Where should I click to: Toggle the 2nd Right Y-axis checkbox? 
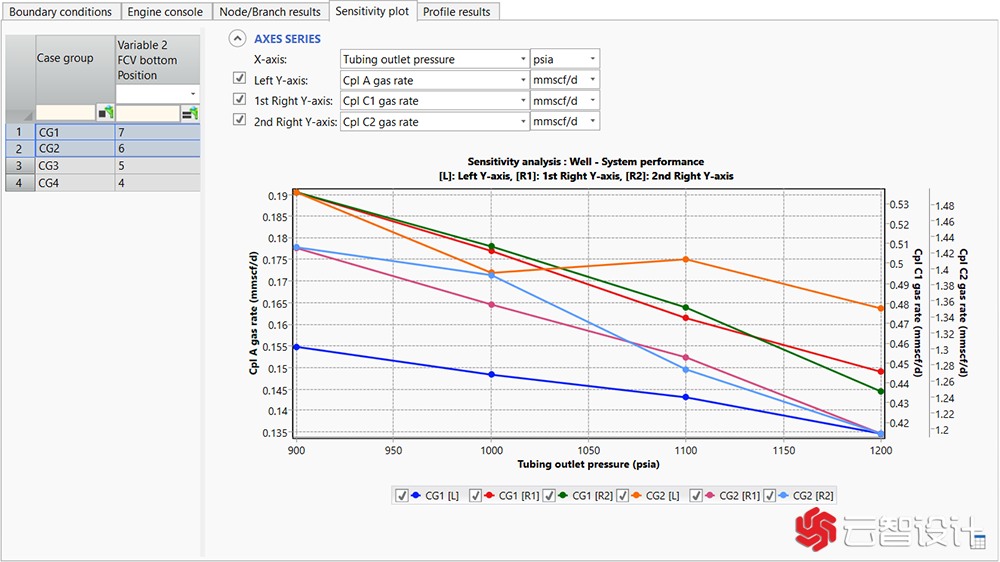click(x=239, y=120)
